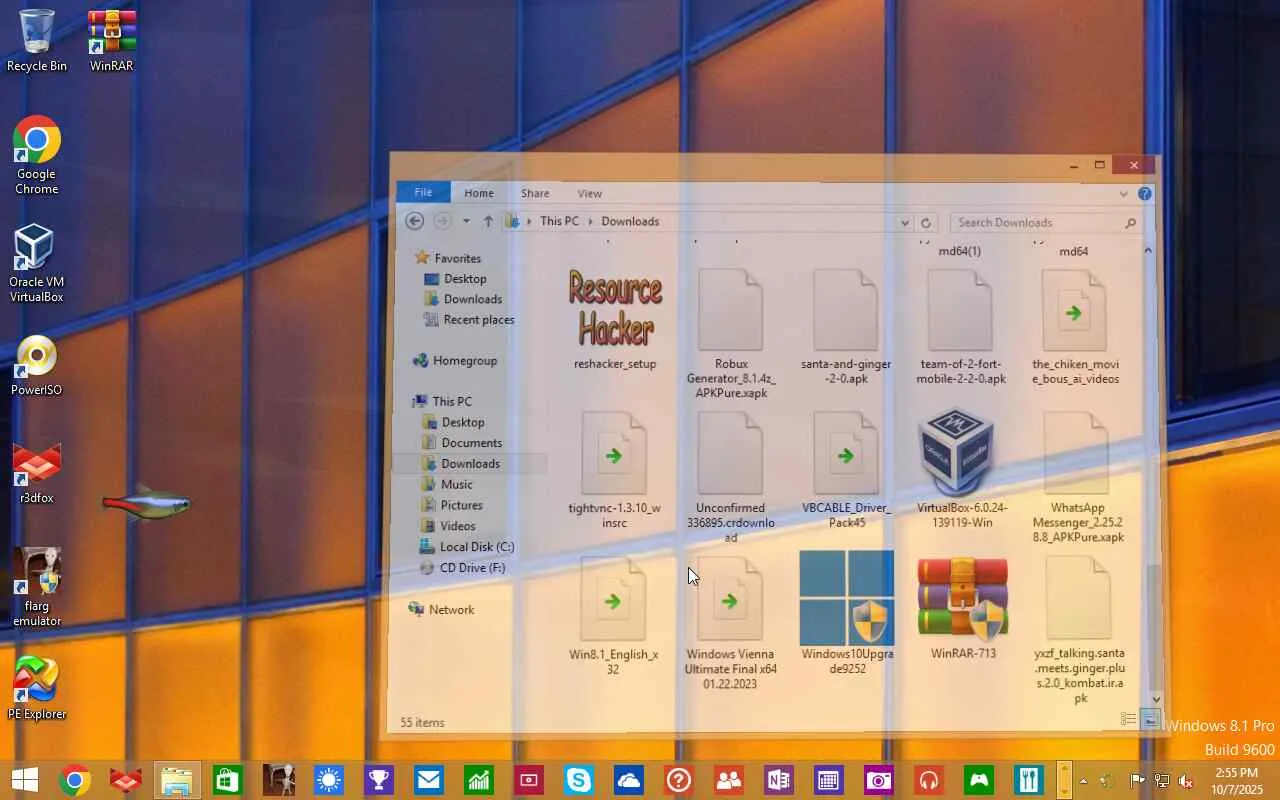Screen dimensions: 1280x800
Task: Switch to the Home ribbon tab
Action: 479,193
